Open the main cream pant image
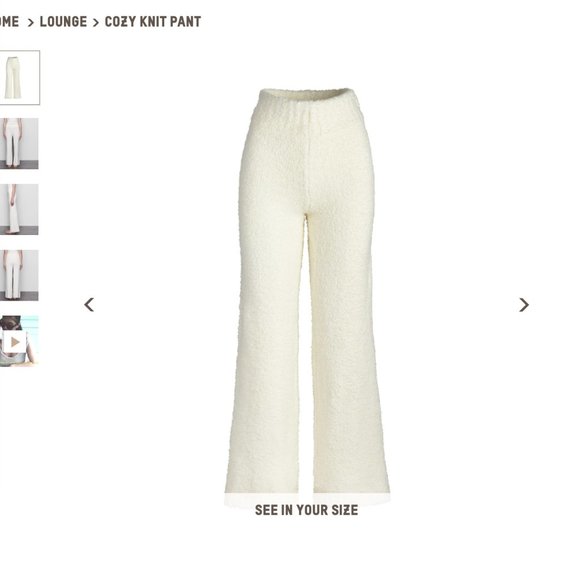The image size is (580, 580). [x=307, y=292]
